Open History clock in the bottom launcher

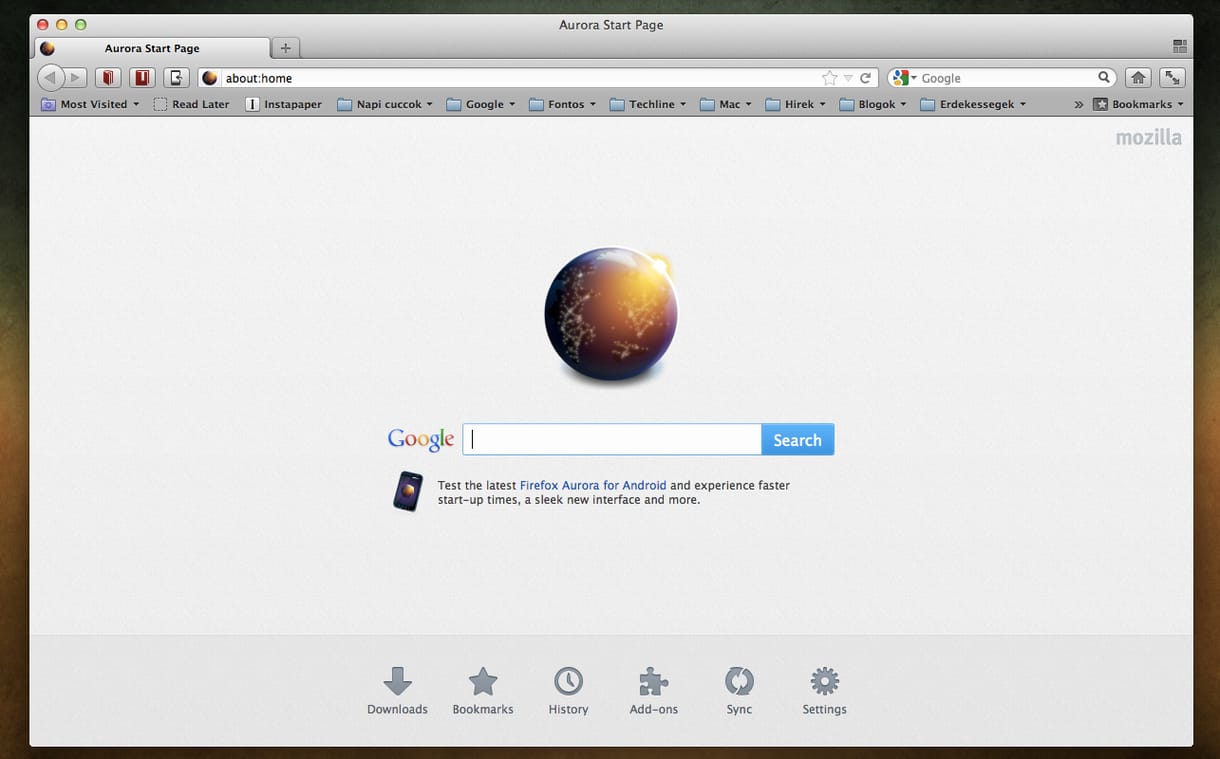pyautogui.click(x=568, y=691)
